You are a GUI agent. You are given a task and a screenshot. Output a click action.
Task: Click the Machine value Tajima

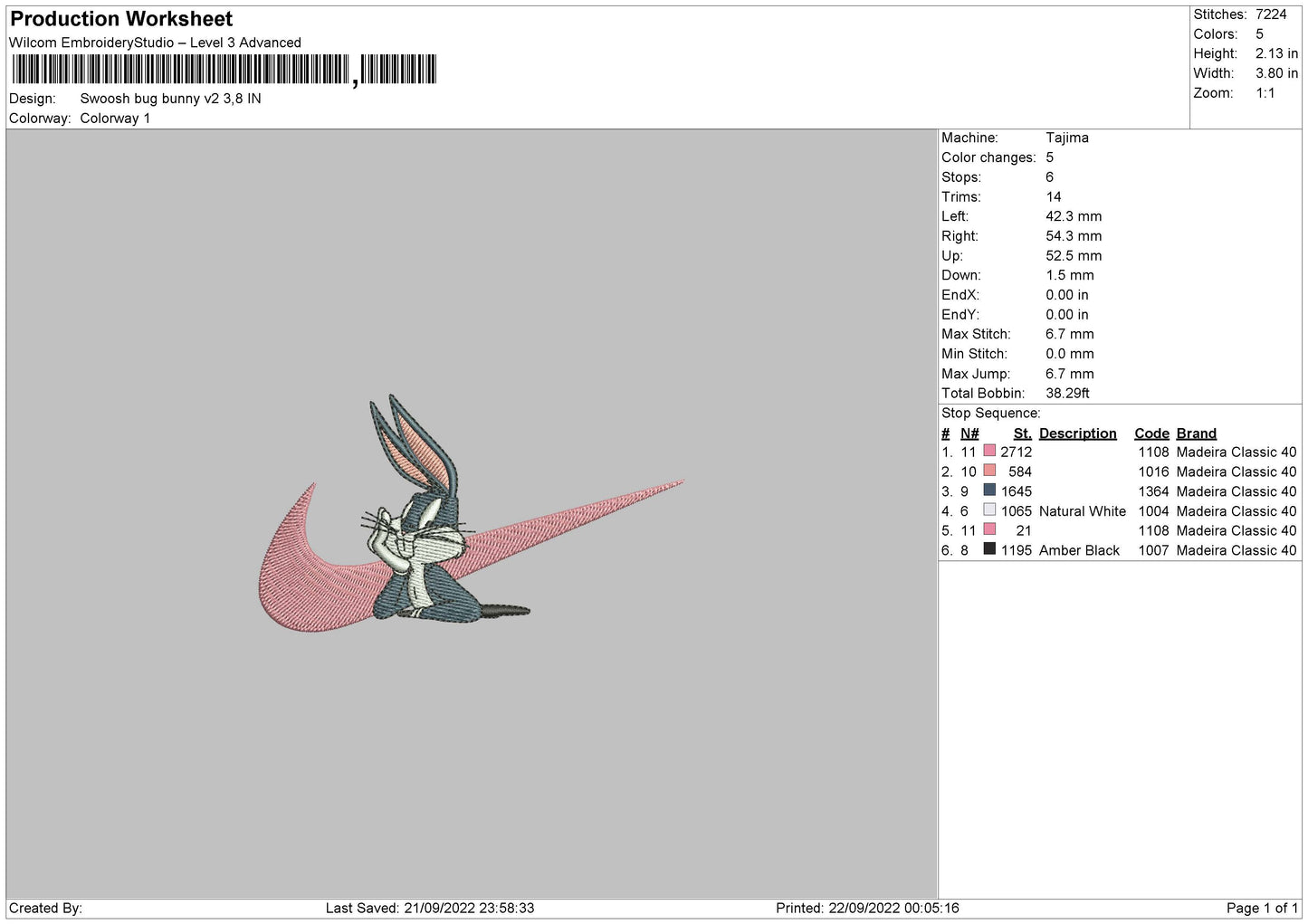click(x=1066, y=138)
